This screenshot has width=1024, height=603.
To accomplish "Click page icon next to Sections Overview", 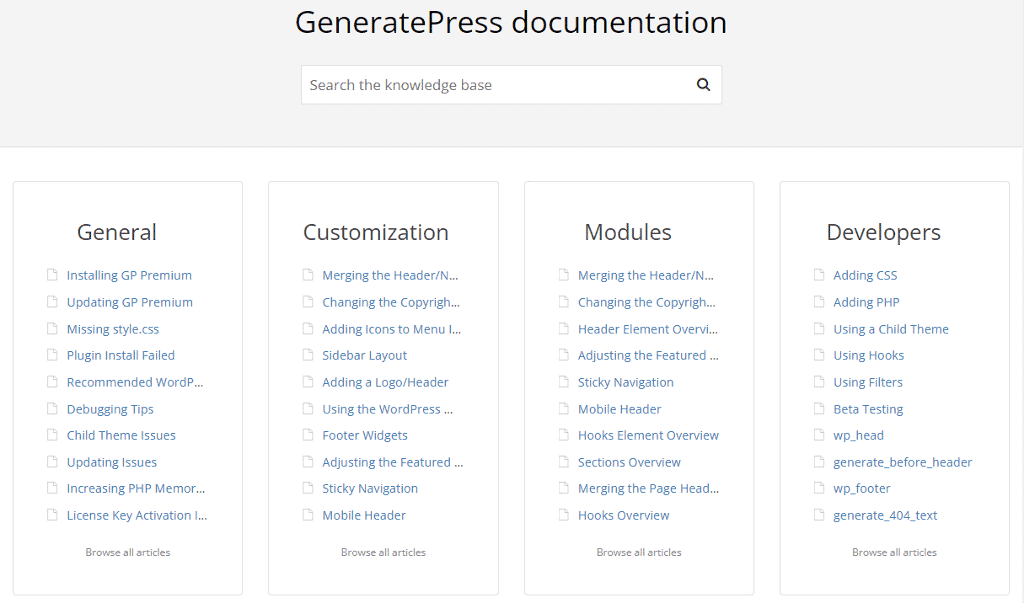I will 564,462.
